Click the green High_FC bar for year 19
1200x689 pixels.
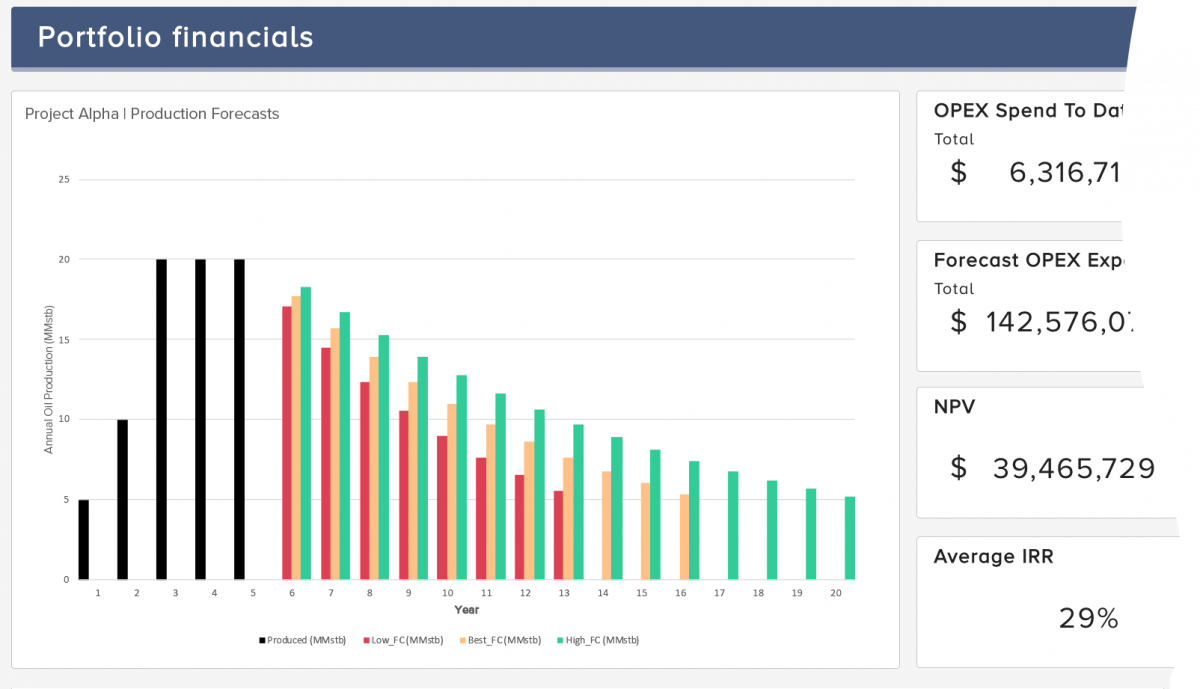pos(811,534)
